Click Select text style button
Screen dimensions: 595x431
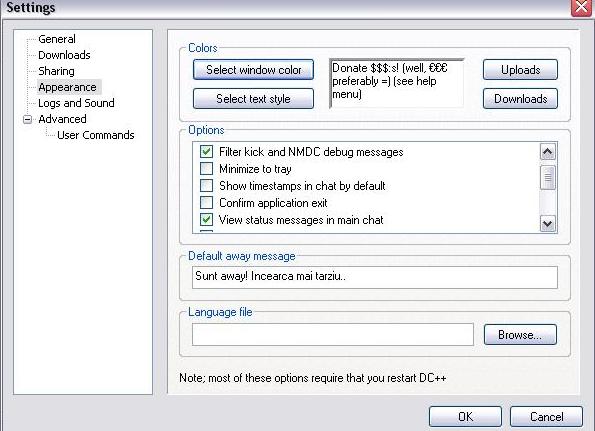click(x=253, y=99)
